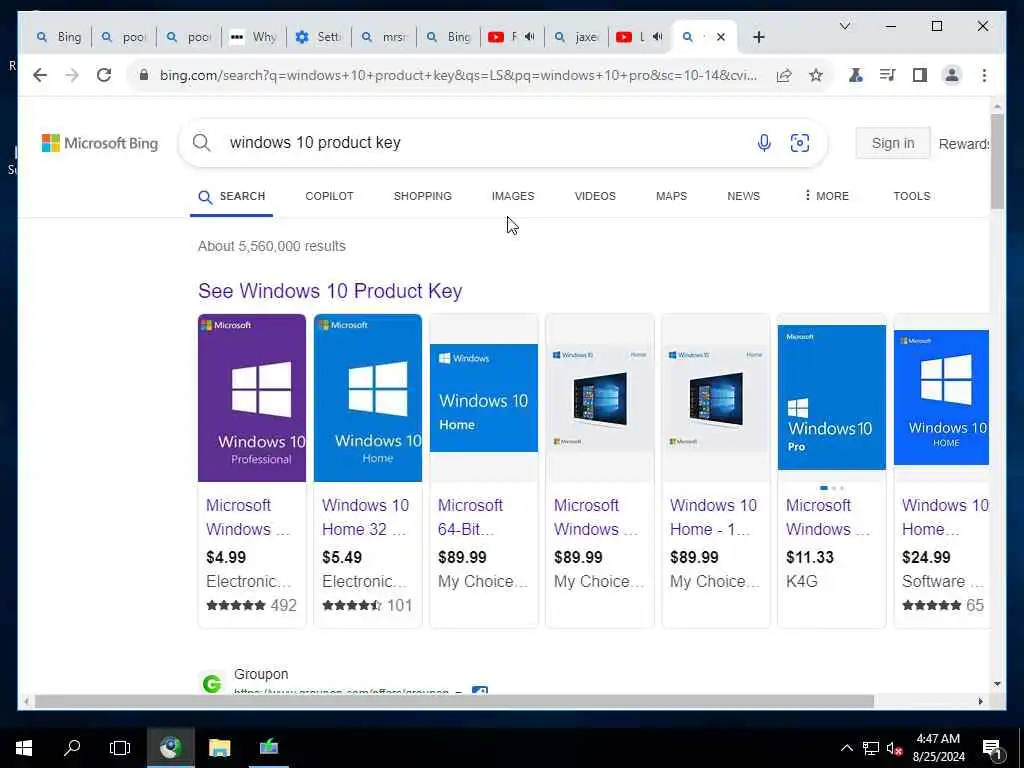1024x768 pixels.
Task: Open the purple Windows 10 Professional thumbnail
Action: point(251,398)
